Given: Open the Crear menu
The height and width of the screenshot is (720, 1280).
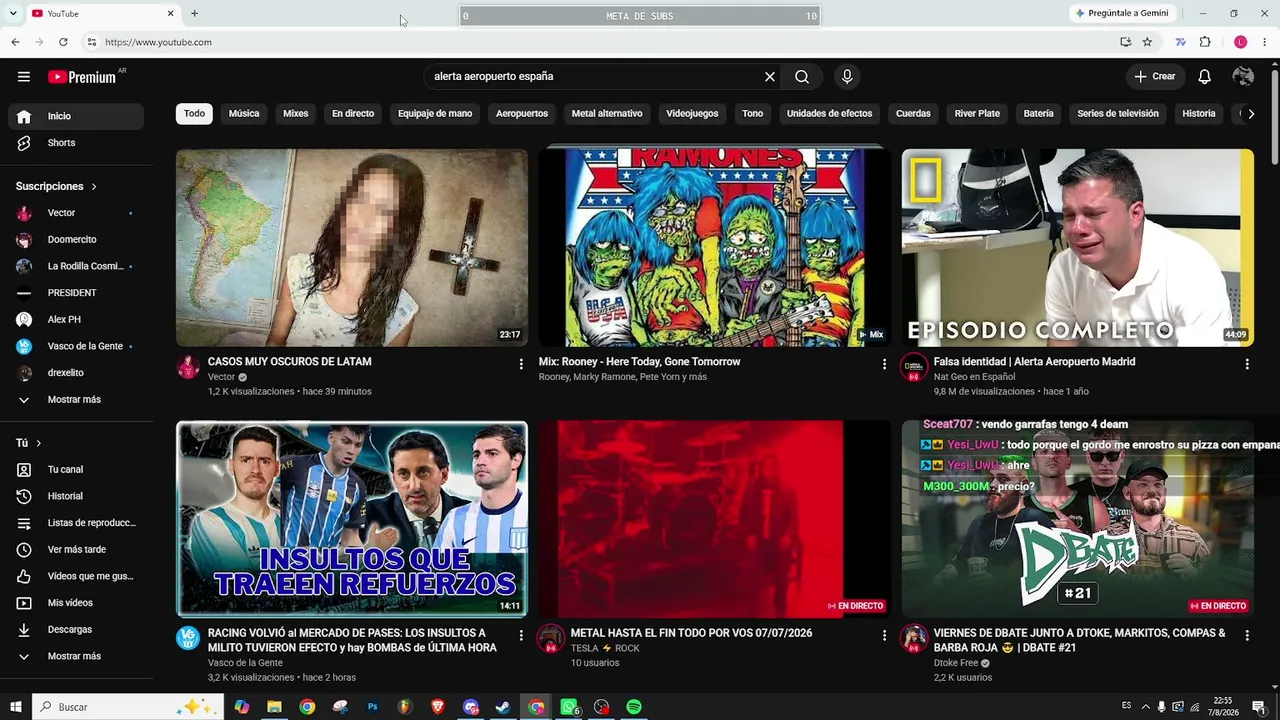Looking at the screenshot, I should point(1155,77).
